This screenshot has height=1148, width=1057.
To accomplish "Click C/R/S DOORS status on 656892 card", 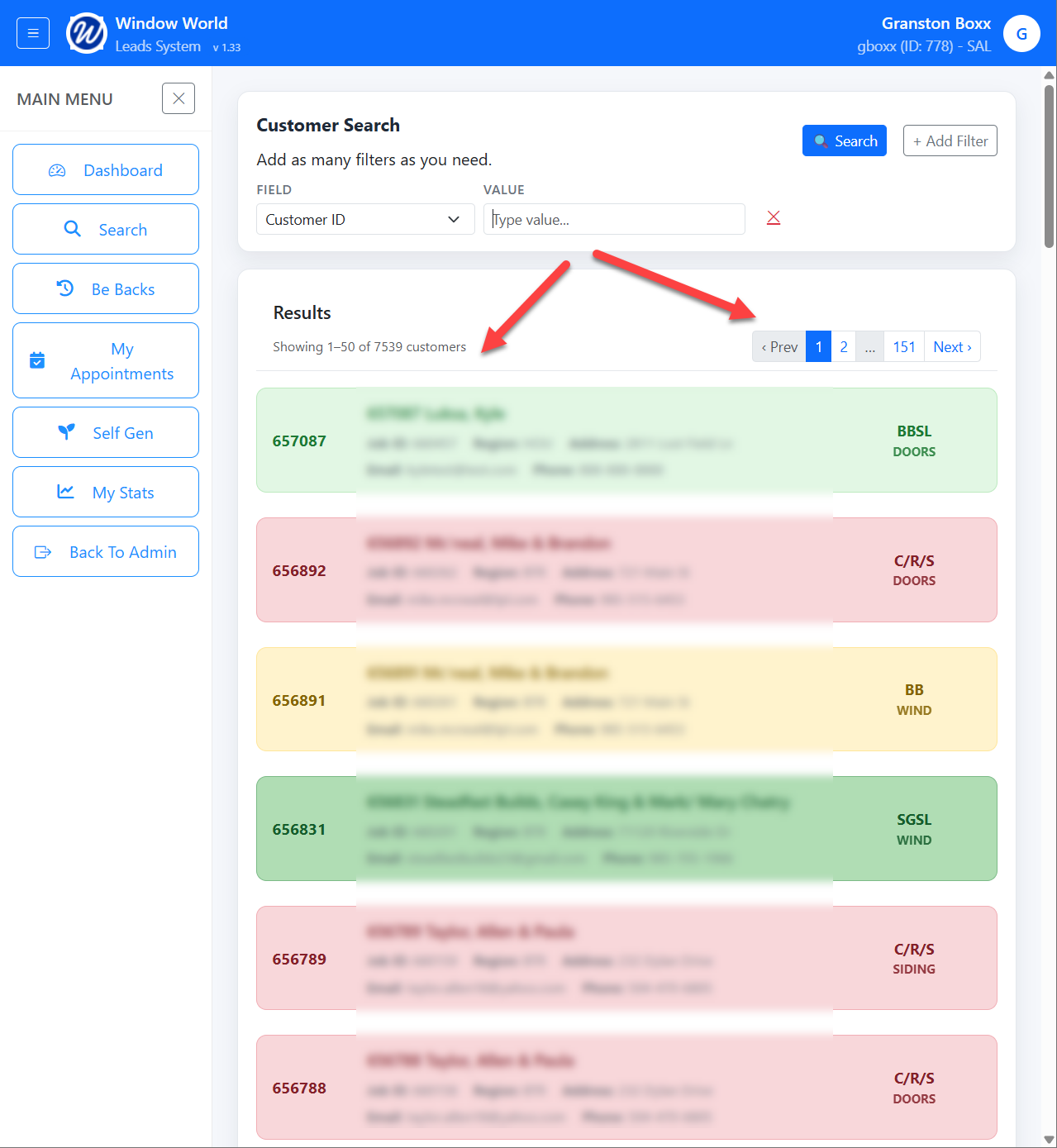I will [914, 570].
